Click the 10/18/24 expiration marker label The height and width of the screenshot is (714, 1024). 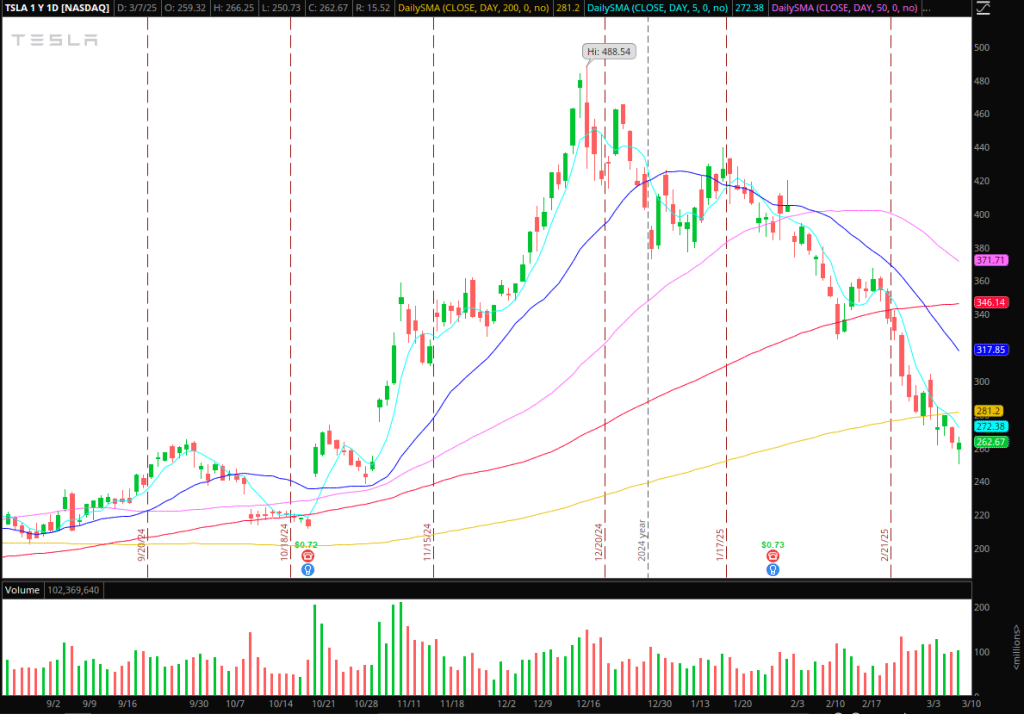284,542
